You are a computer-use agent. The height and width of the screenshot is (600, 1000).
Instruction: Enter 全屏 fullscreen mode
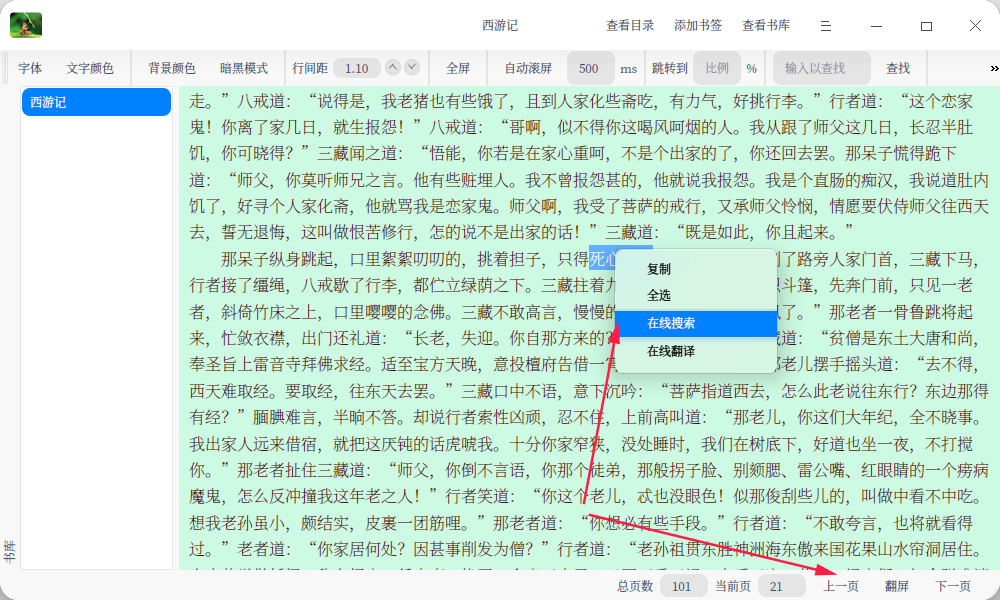click(458, 68)
